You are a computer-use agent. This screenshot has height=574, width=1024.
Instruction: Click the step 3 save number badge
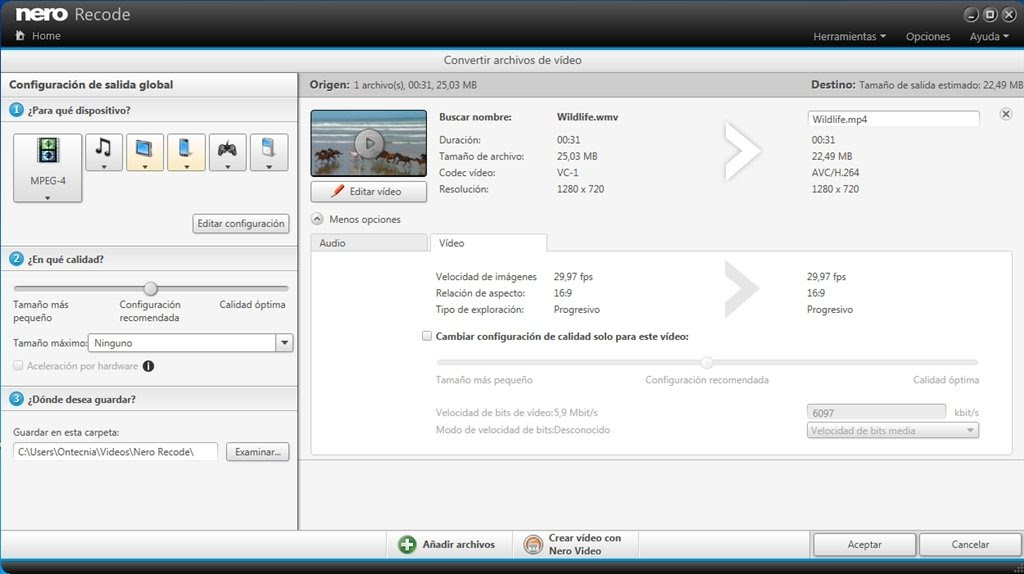pos(16,398)
